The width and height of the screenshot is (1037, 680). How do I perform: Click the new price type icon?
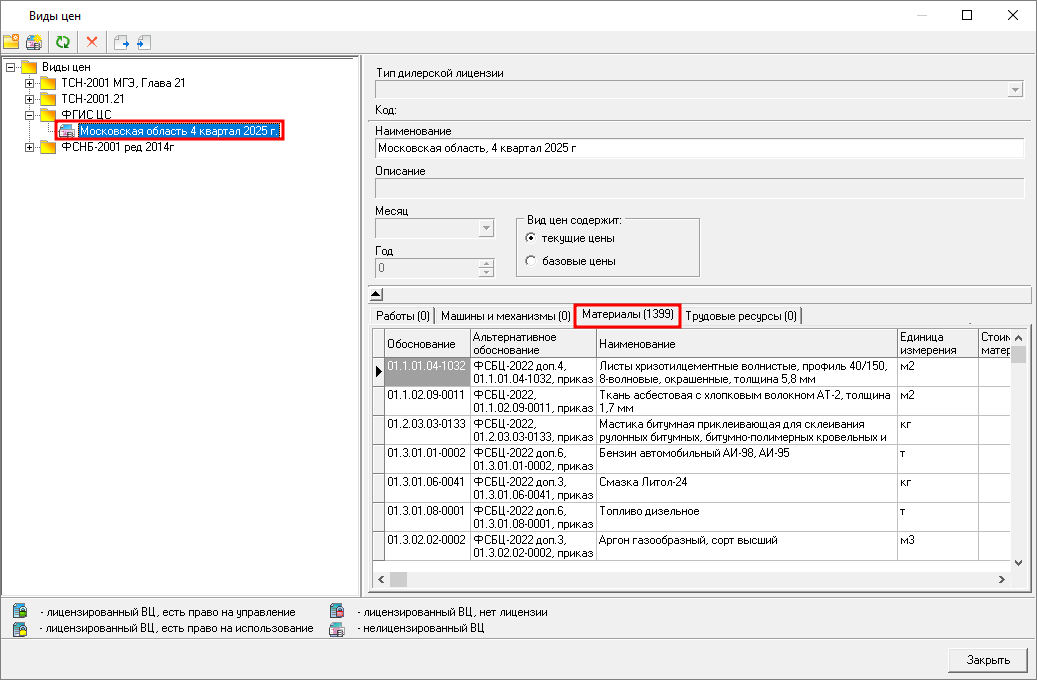tap(34, 42)
